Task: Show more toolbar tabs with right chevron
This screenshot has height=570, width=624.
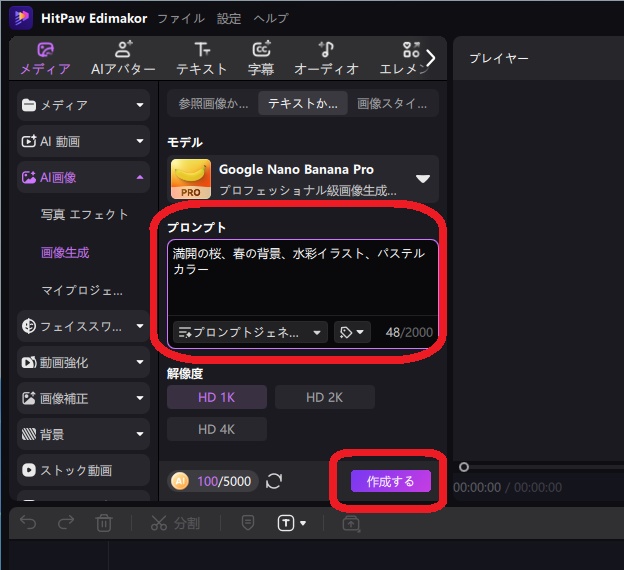Action: (431, 59)
